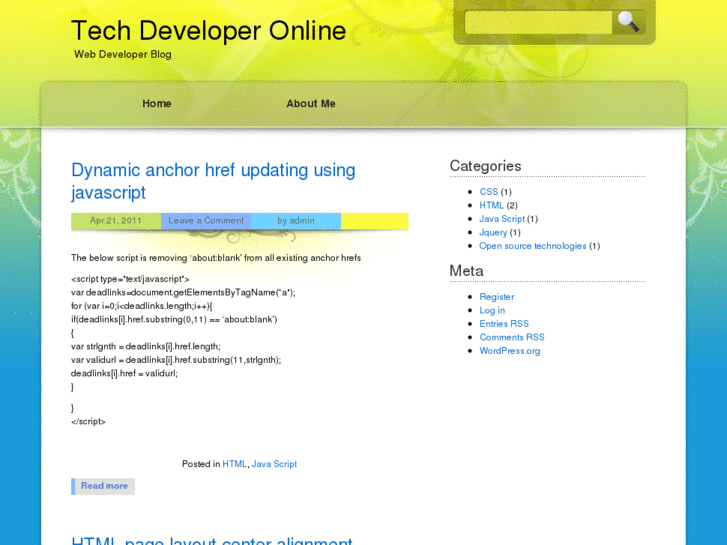Click the Web Developer Blog tagline

122,54
